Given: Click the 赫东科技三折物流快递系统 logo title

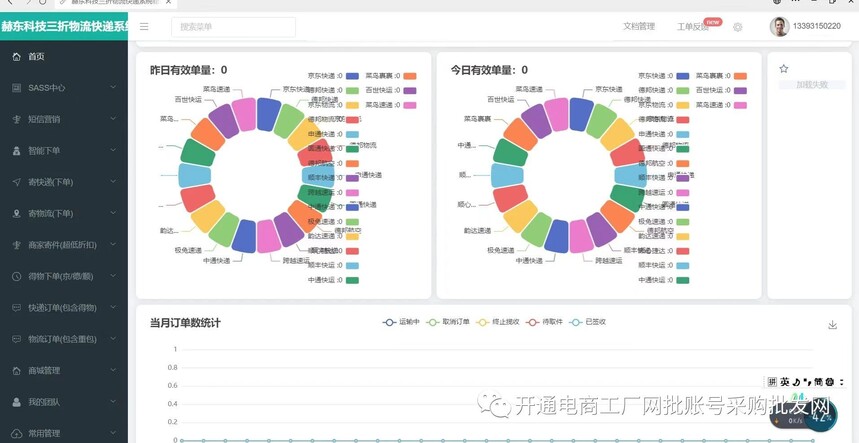Looking at the screenshot, I should click(64, 26).
